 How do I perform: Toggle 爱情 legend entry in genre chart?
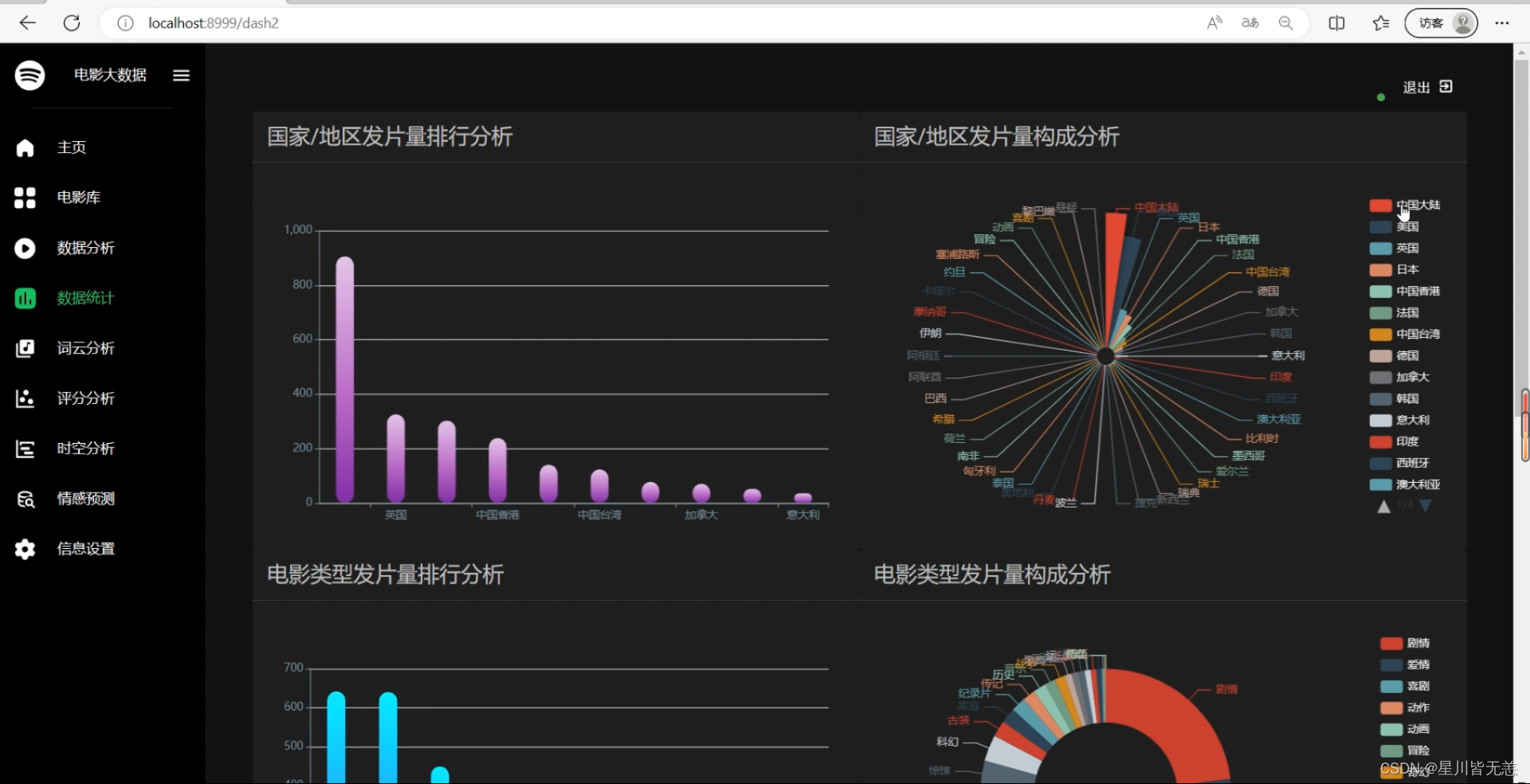[x=1405, y=665]
